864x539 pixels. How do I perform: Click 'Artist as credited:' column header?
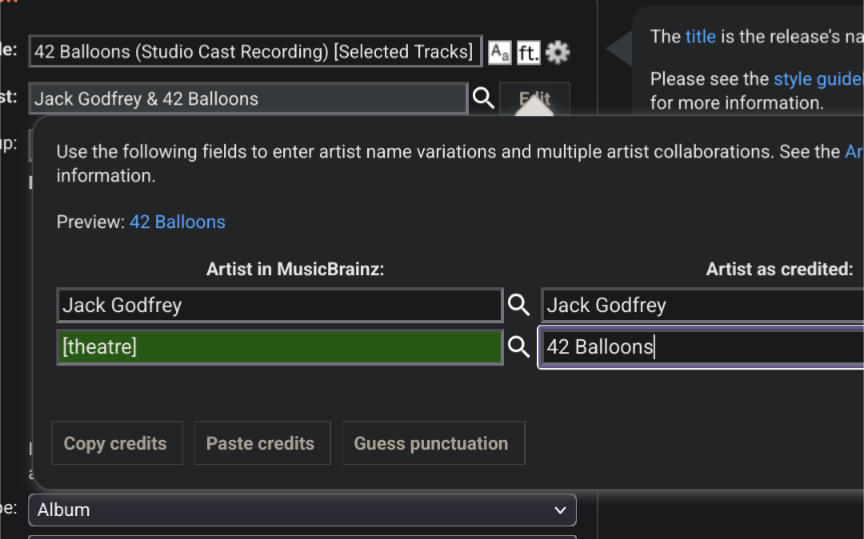(779, 269)
